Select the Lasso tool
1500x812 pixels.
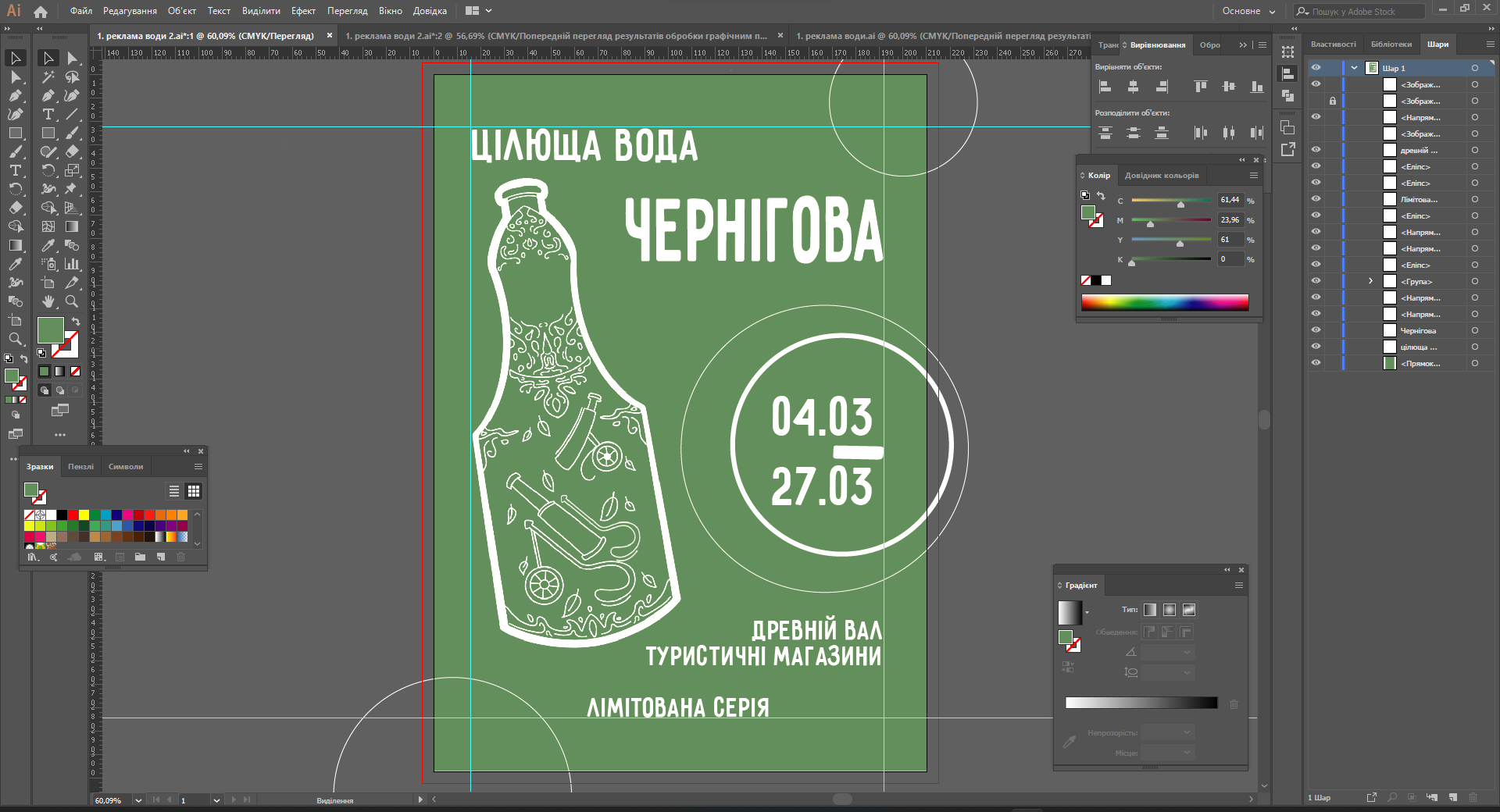72,77
